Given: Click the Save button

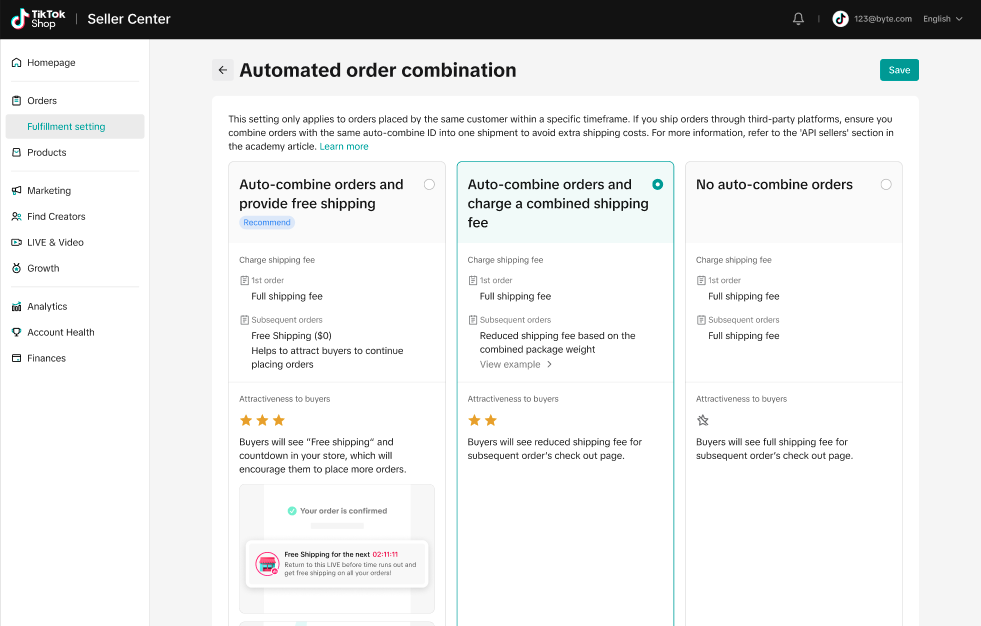Looking at the screenshot, I should [899, 70].
